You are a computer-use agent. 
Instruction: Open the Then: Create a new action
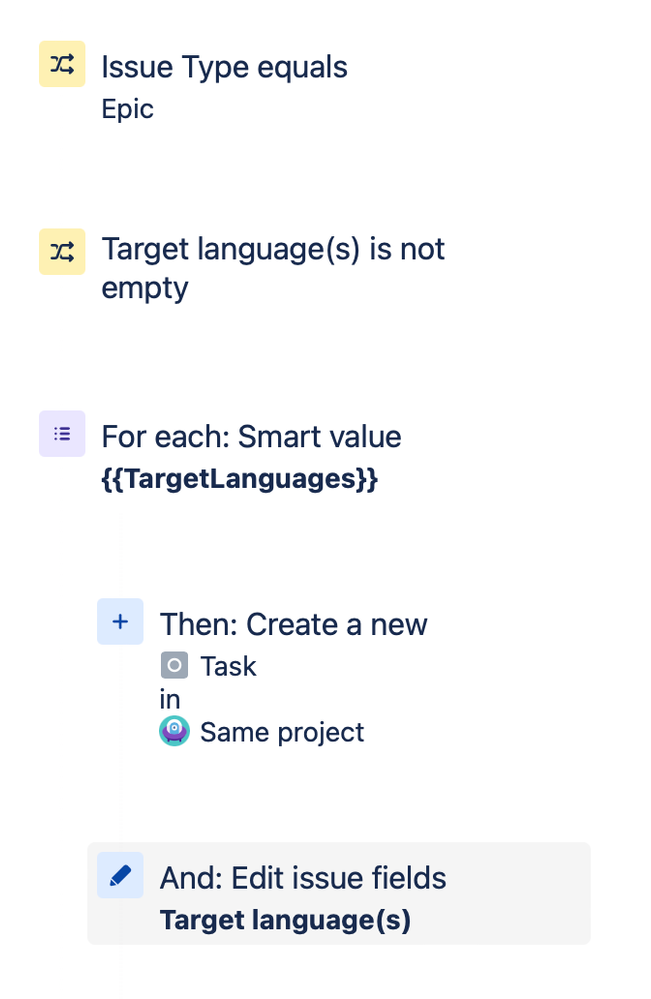coord(294,624)
